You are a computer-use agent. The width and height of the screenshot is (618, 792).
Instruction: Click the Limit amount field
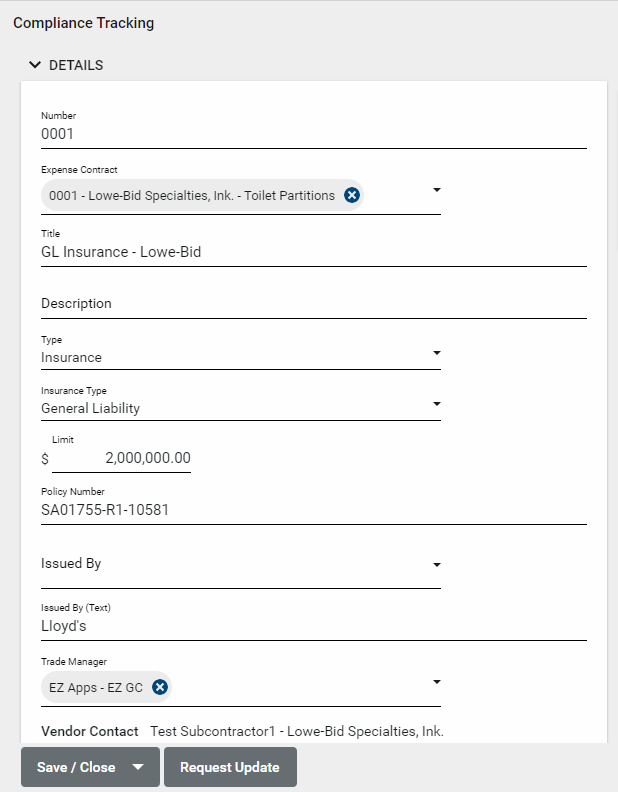(x=122, y=458)
